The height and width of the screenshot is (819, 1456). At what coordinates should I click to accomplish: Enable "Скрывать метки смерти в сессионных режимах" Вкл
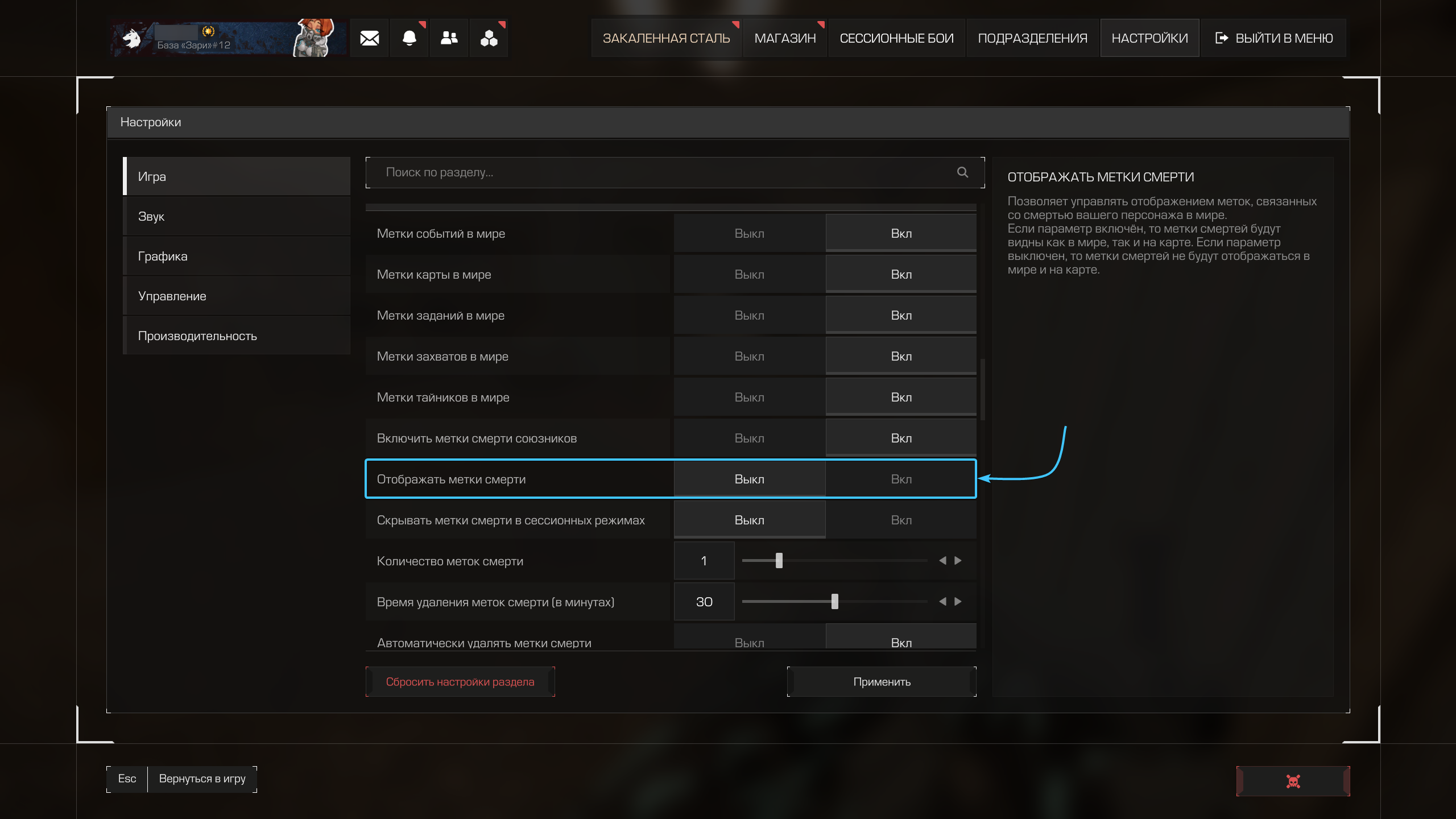coord(901,520)
